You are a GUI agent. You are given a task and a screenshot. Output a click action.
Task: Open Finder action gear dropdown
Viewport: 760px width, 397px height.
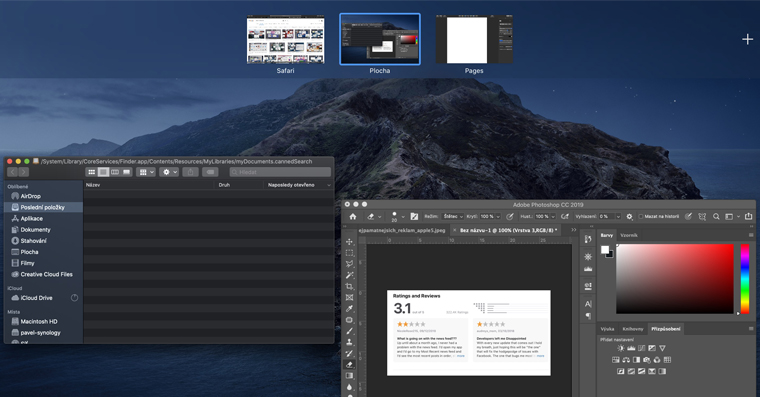(170, 172)
